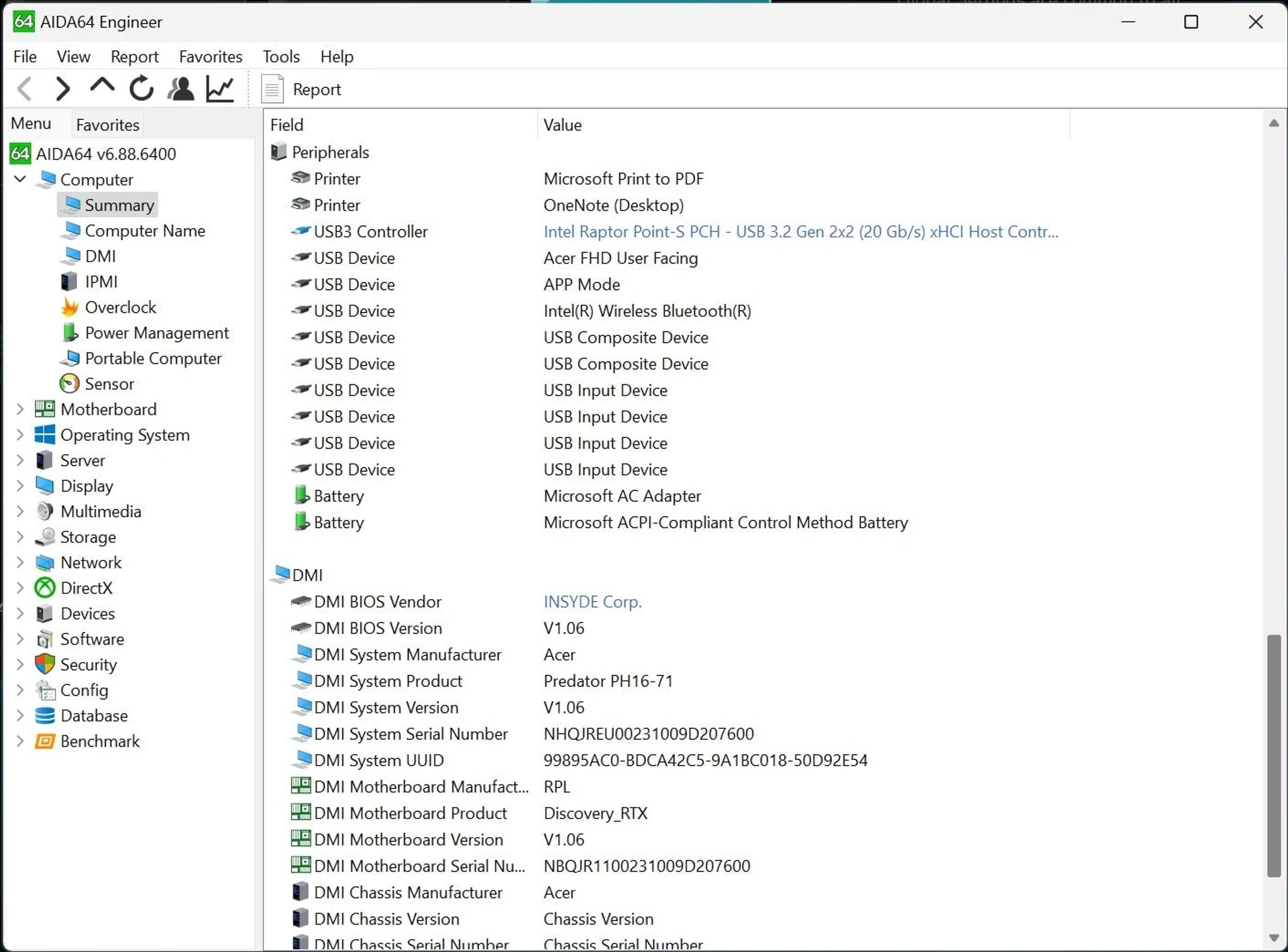This screenshot has width=1288, height=952.
Task: Expand the DirectX tree node
Action: point(20,588)
